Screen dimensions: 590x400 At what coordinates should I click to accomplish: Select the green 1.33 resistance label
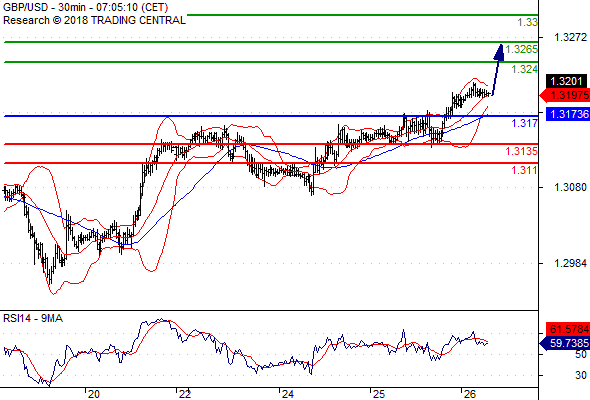[x=527, y=22]
